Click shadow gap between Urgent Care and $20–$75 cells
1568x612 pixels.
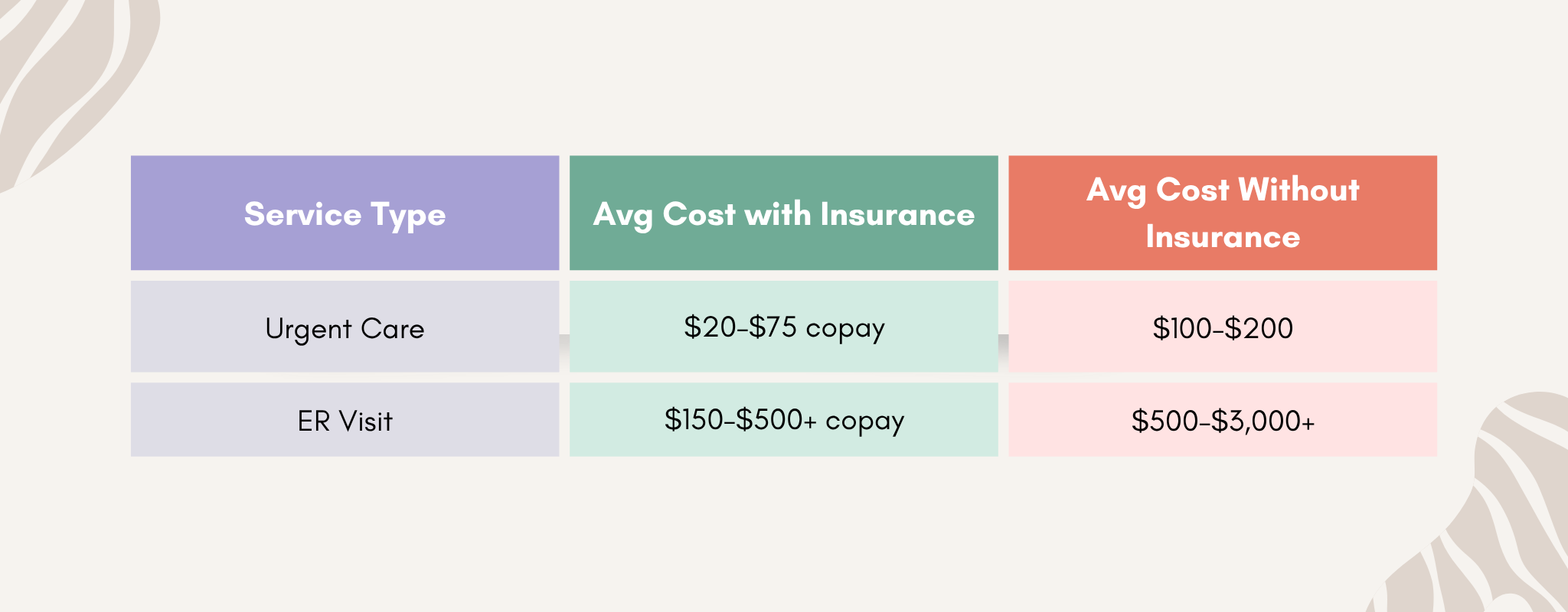pos(564,350)
